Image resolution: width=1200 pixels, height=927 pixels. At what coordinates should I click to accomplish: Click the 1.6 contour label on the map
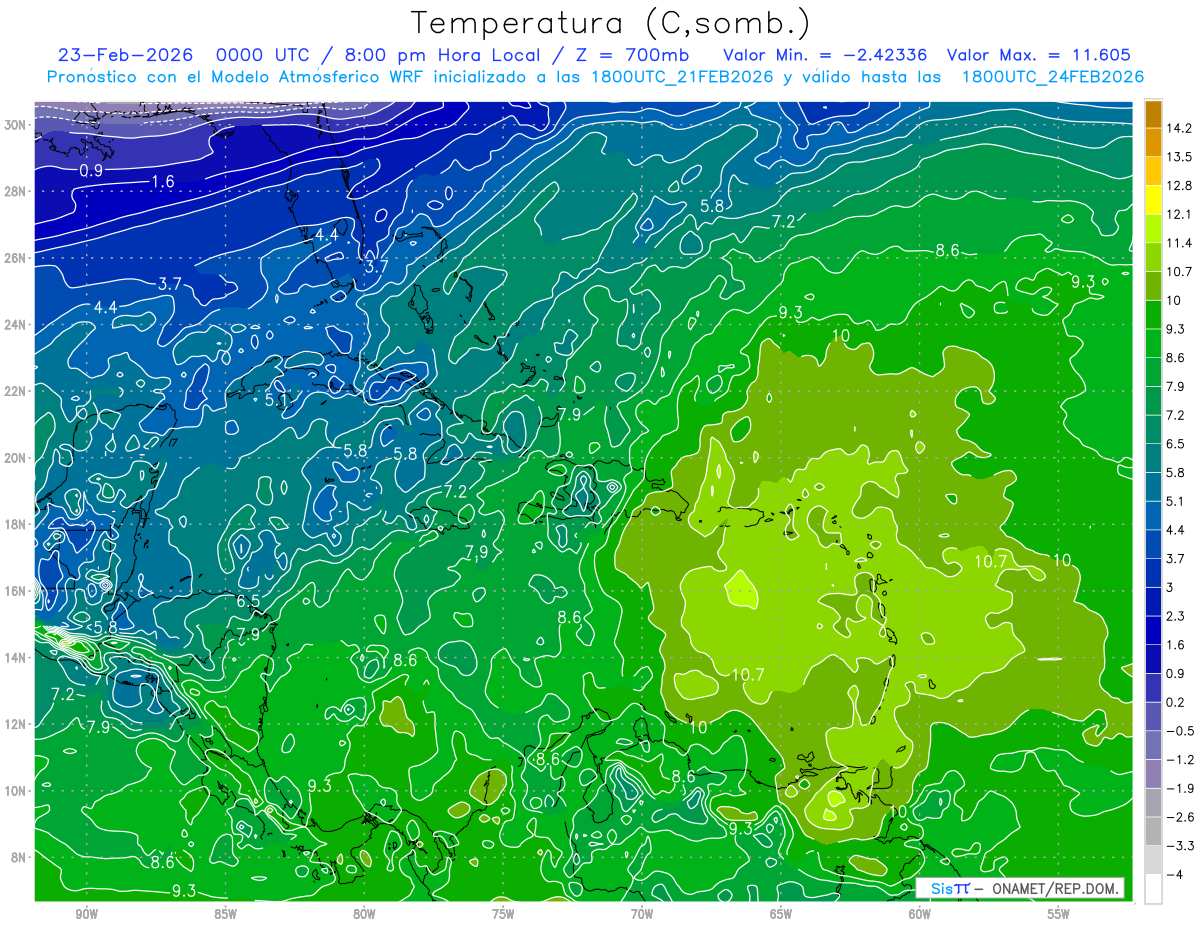[x=164, y=181]
